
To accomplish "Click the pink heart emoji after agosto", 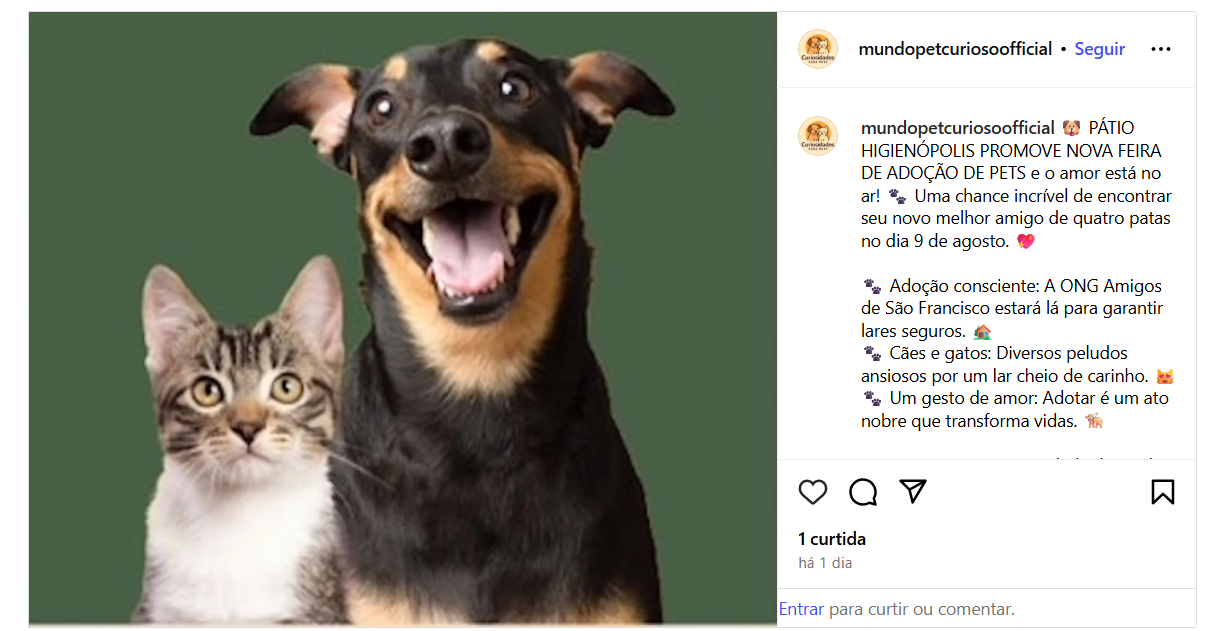I will pos(1025,241).
